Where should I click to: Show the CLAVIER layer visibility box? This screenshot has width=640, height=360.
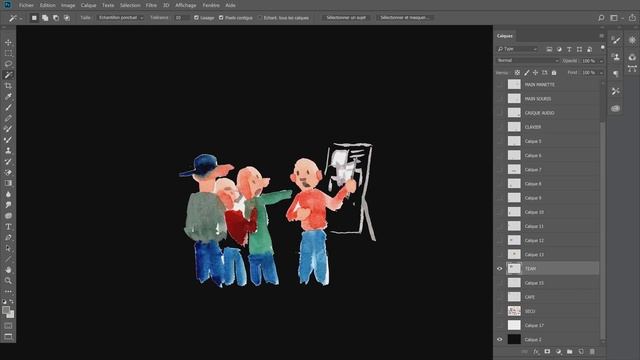500,127
